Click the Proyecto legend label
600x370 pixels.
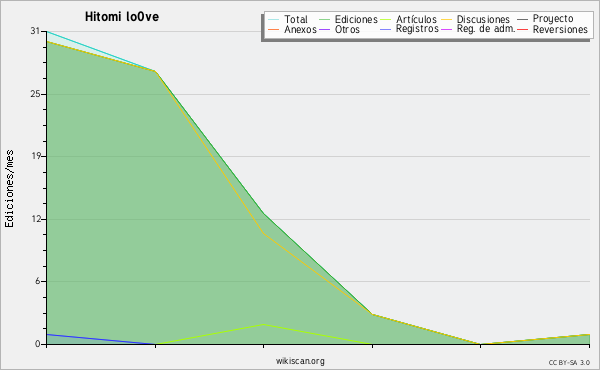pos(553,19)
